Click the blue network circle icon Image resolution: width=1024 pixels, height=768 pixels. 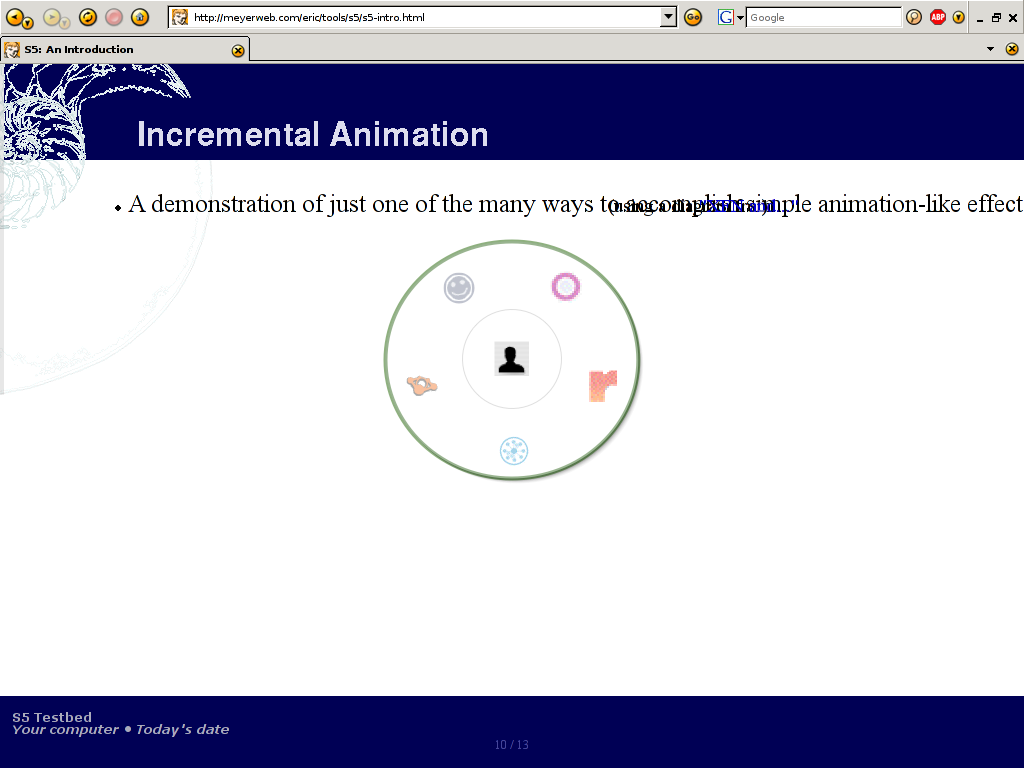pyautogui.click(x=513, y=451)
